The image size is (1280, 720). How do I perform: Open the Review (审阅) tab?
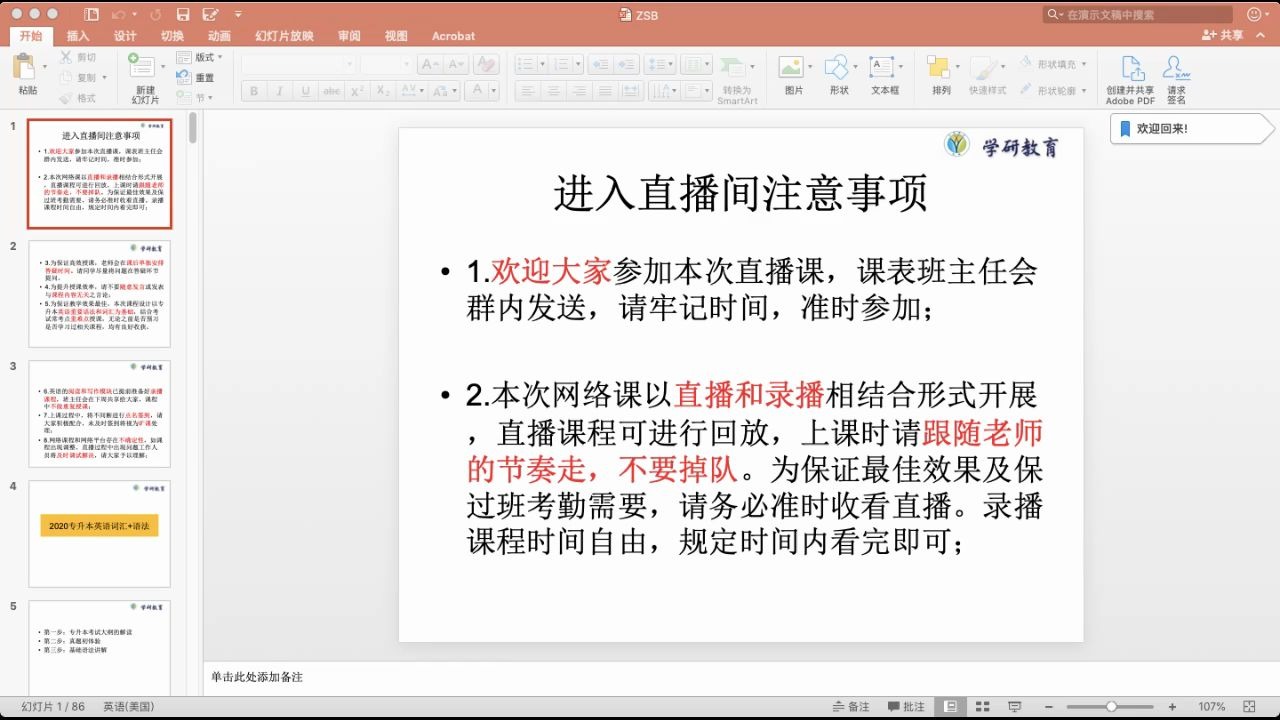[349, 36]
